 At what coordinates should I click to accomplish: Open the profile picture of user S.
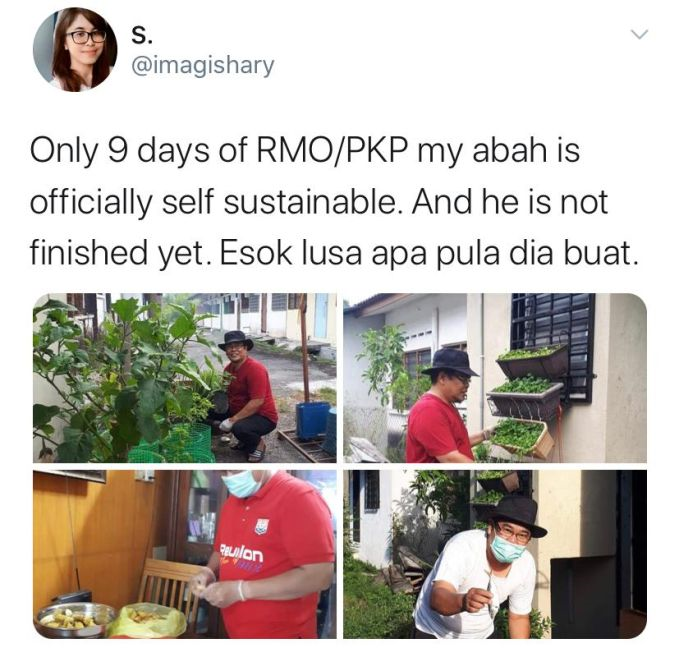coord(75,49)
